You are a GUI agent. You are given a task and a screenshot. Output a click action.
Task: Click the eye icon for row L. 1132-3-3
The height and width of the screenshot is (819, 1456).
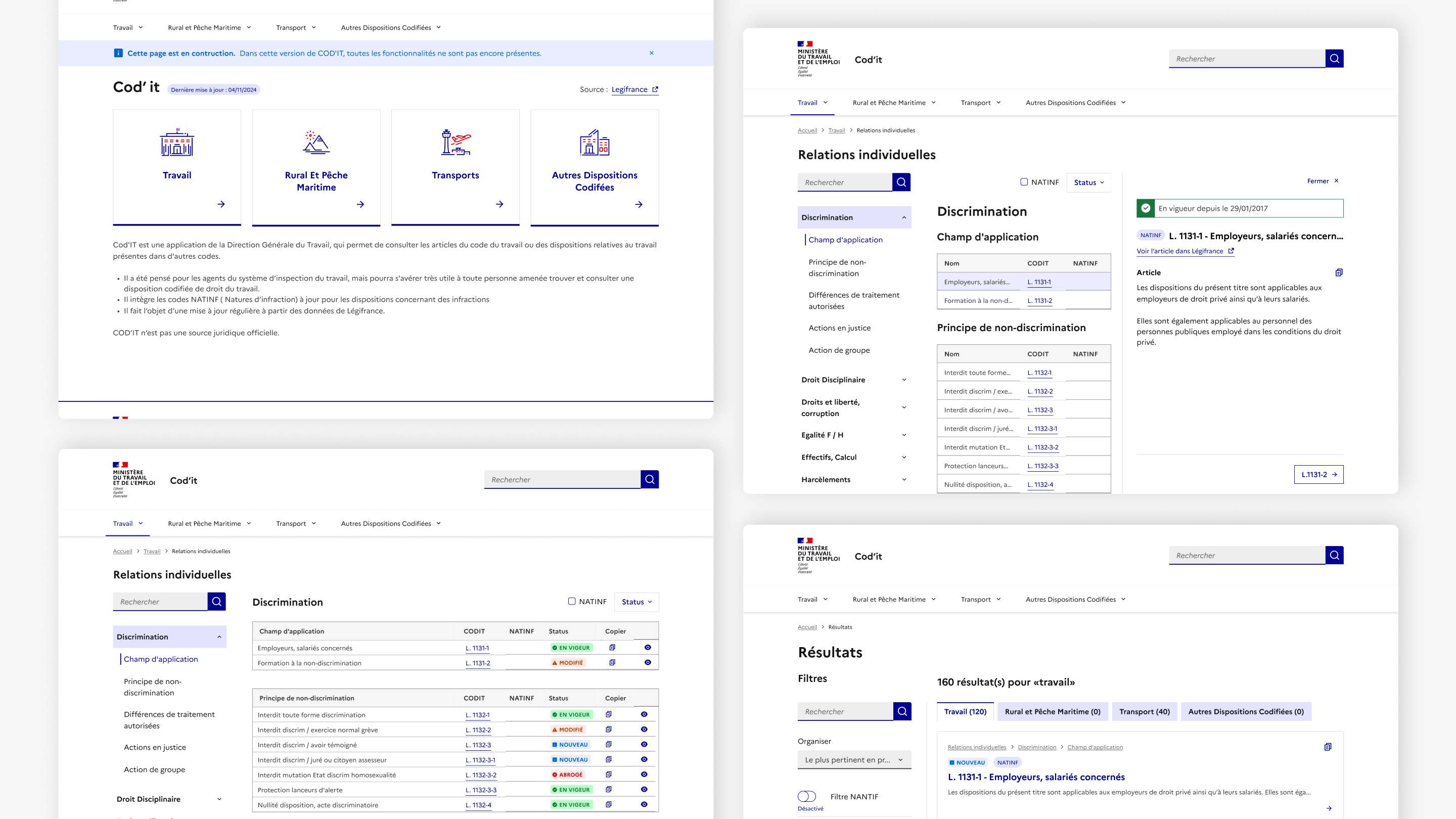[644, 790]
